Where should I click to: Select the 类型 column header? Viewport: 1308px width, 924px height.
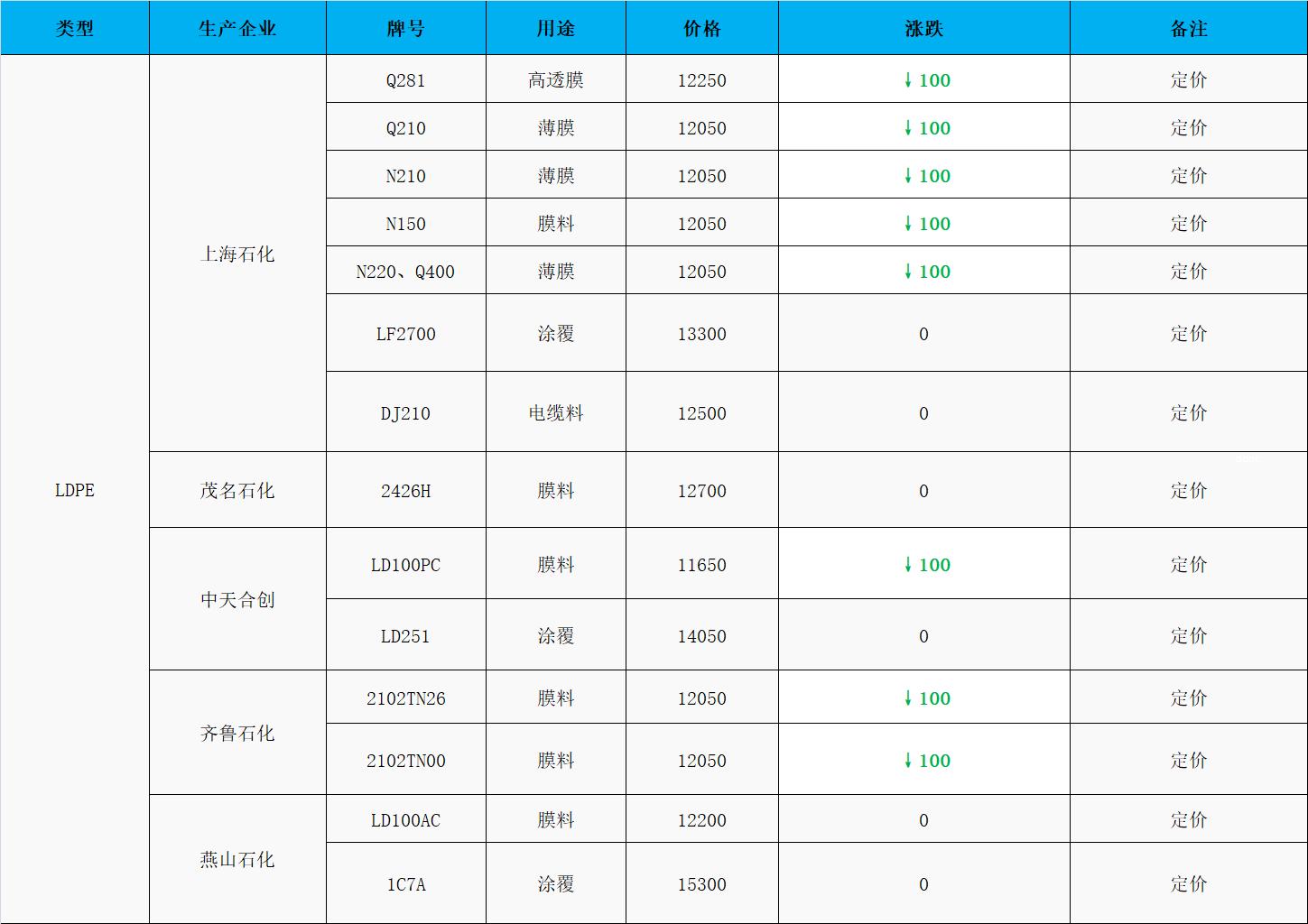[x=75, y=29]
